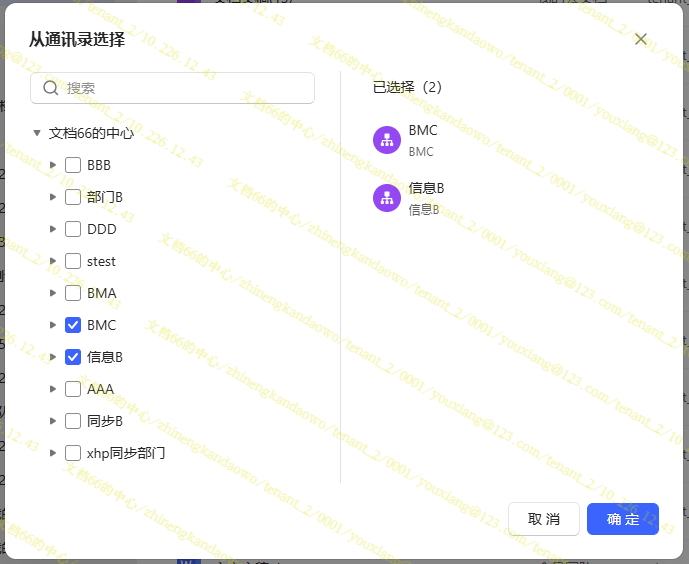Expand the BMA department arrow
Viewport: 689px width, 564px height.
coord(53,293)
